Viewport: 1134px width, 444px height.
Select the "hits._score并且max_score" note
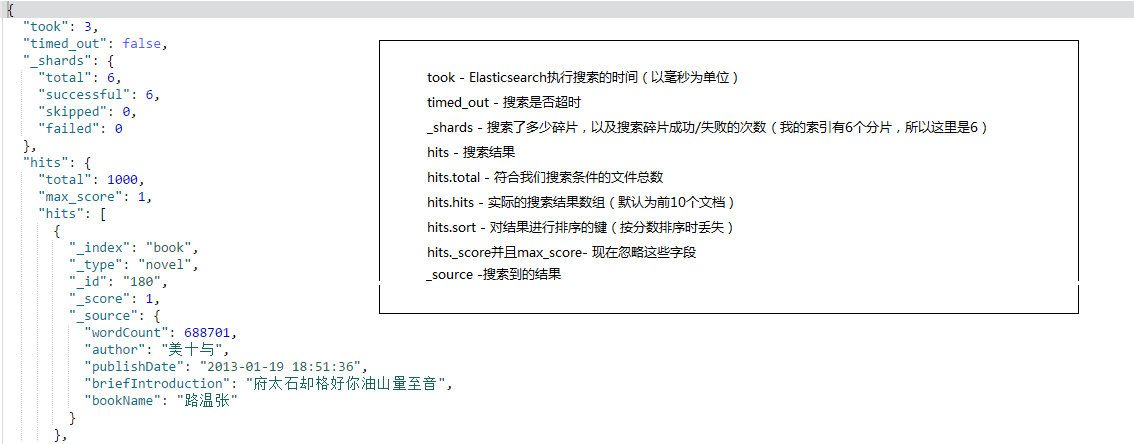562,252
